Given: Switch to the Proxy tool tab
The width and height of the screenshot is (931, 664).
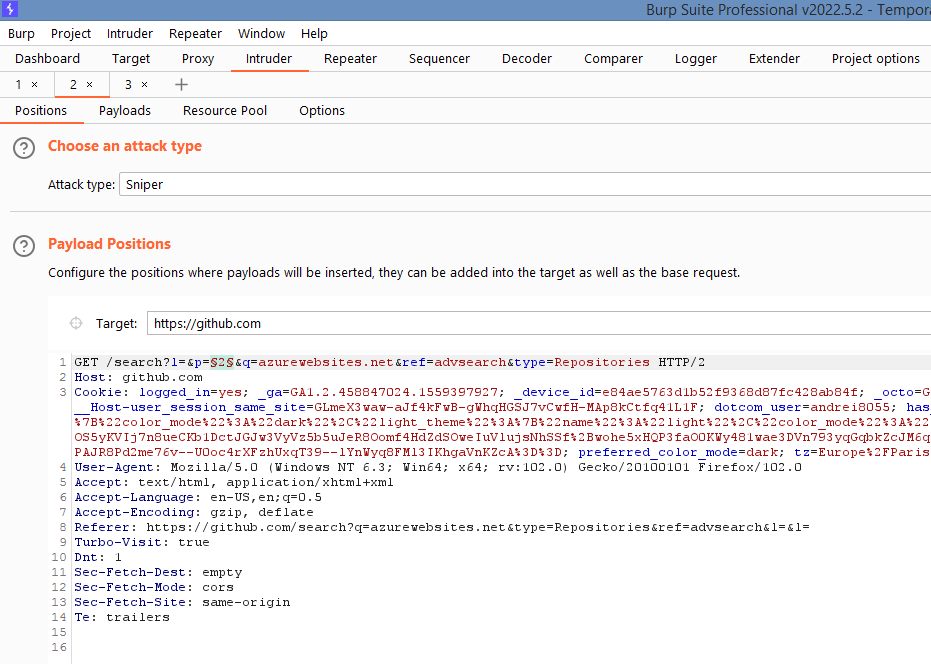Looking at the screenshot, I should click(198, 59).
